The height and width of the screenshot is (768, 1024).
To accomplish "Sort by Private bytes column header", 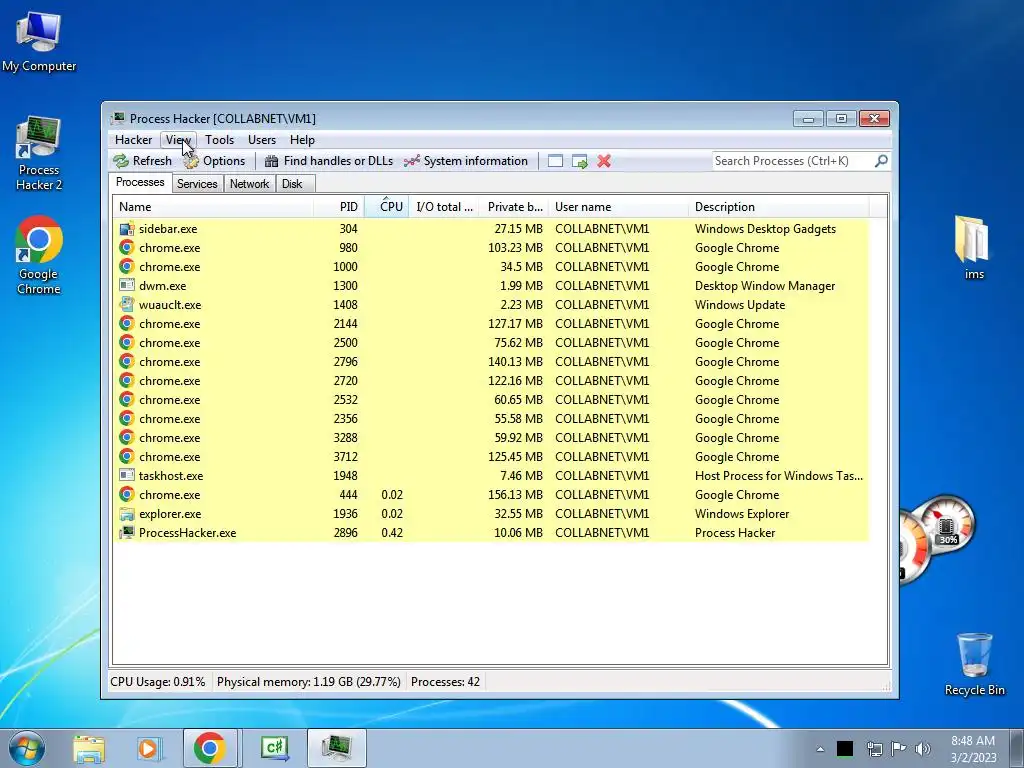I will (x=515, y=207).
